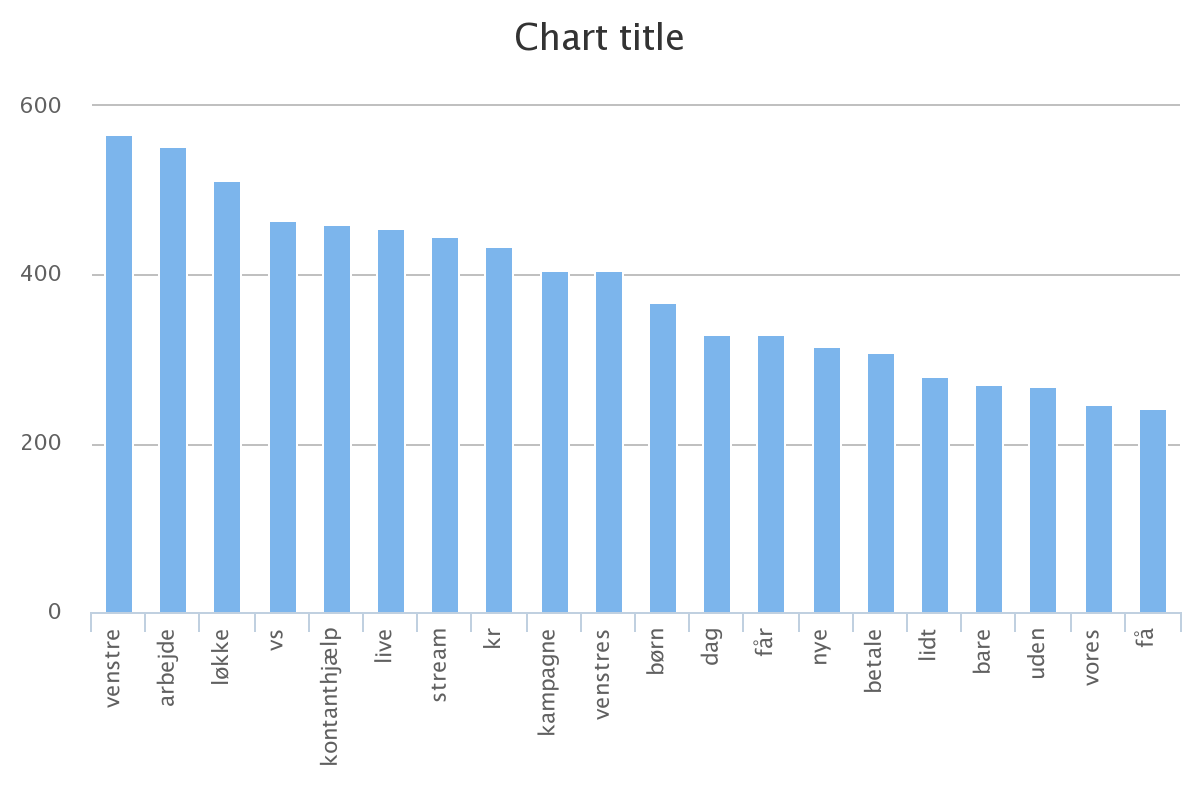Image resolution: width=1200 pixels, height=800 pixels.
Task: Select the løkke bar in the chart
Action: (x=227, y=397)
